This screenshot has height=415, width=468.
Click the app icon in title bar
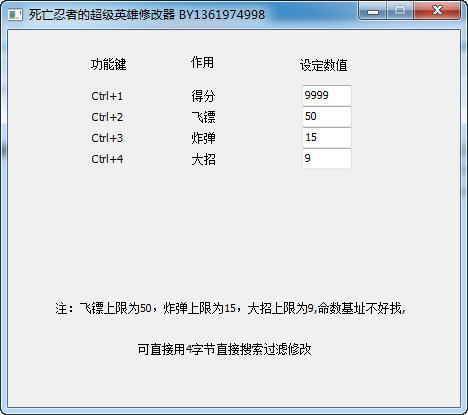point(15,15)
